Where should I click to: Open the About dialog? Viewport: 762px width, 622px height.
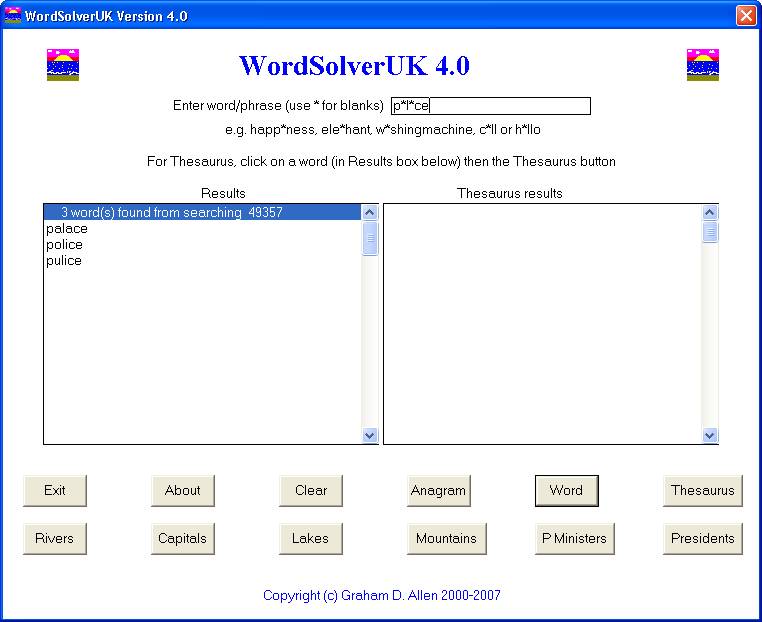tap(183, 491)
